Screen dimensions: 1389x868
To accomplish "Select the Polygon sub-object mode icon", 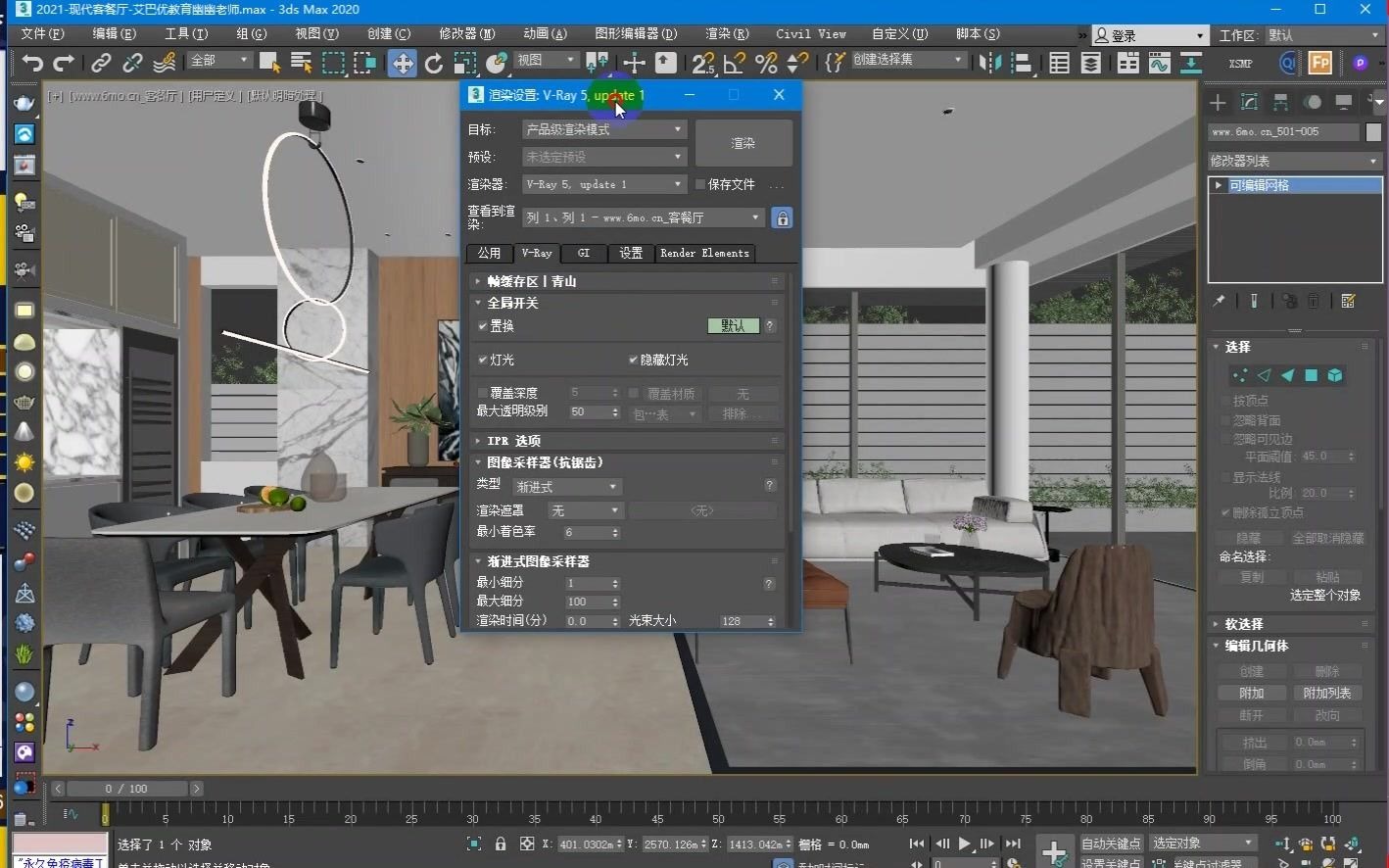I will (1311, 374).
